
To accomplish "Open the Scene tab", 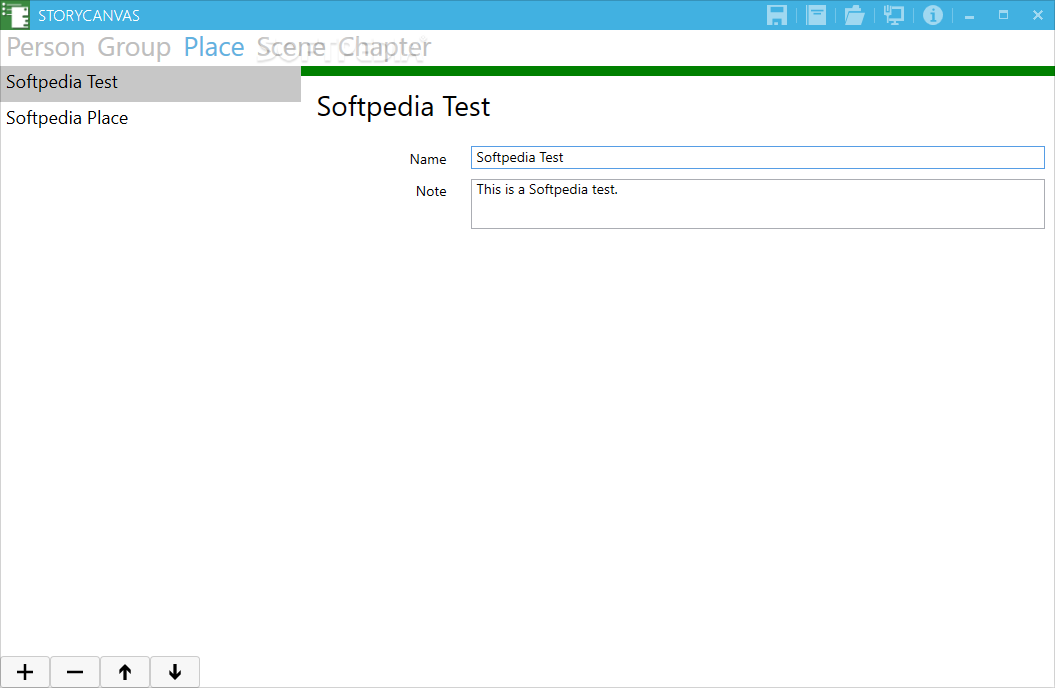I will pos(291,48).
